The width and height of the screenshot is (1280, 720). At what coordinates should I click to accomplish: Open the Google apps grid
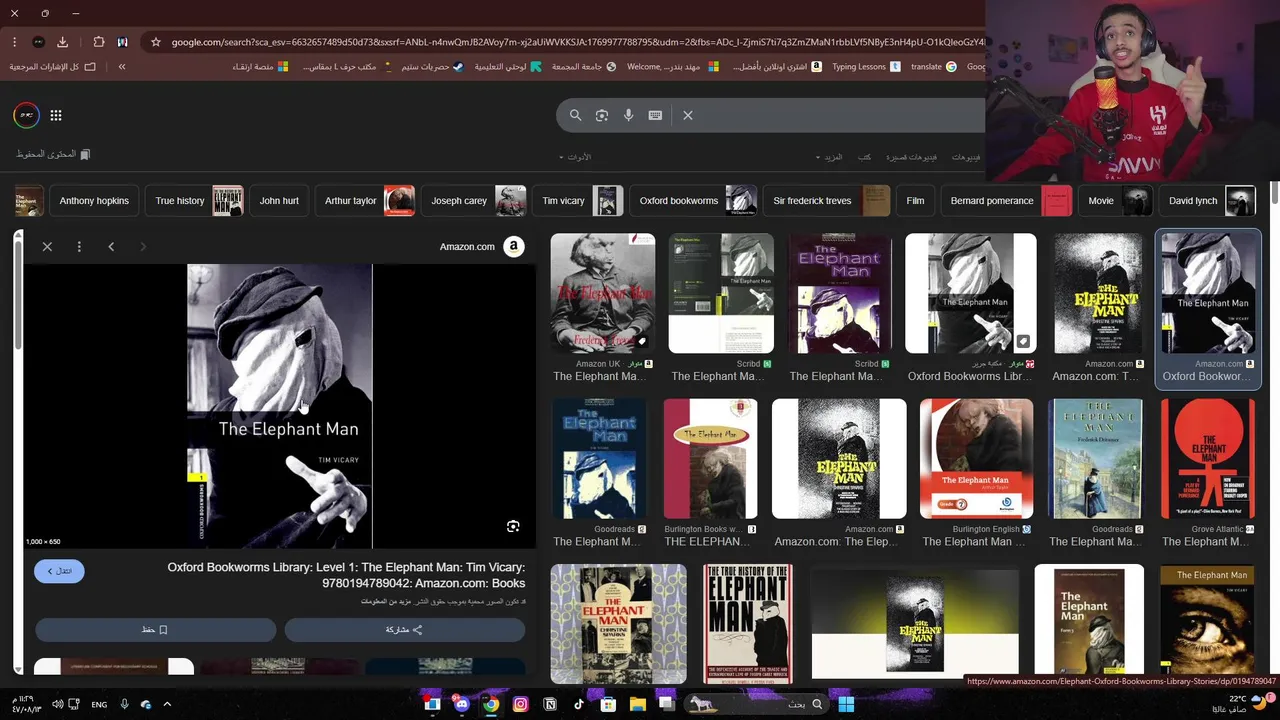pos(56,115)
